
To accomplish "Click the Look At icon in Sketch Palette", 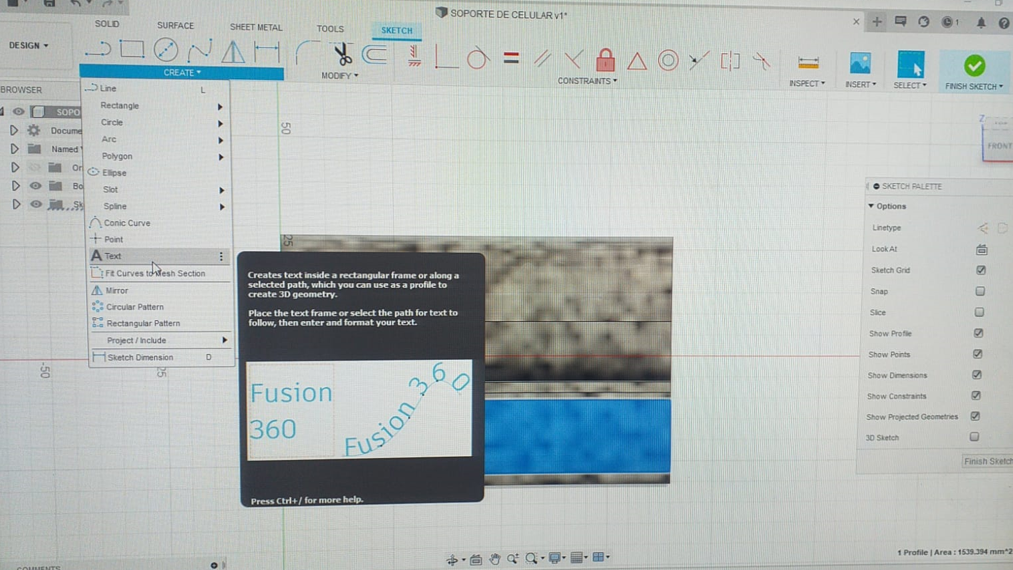I will point(981,249).
